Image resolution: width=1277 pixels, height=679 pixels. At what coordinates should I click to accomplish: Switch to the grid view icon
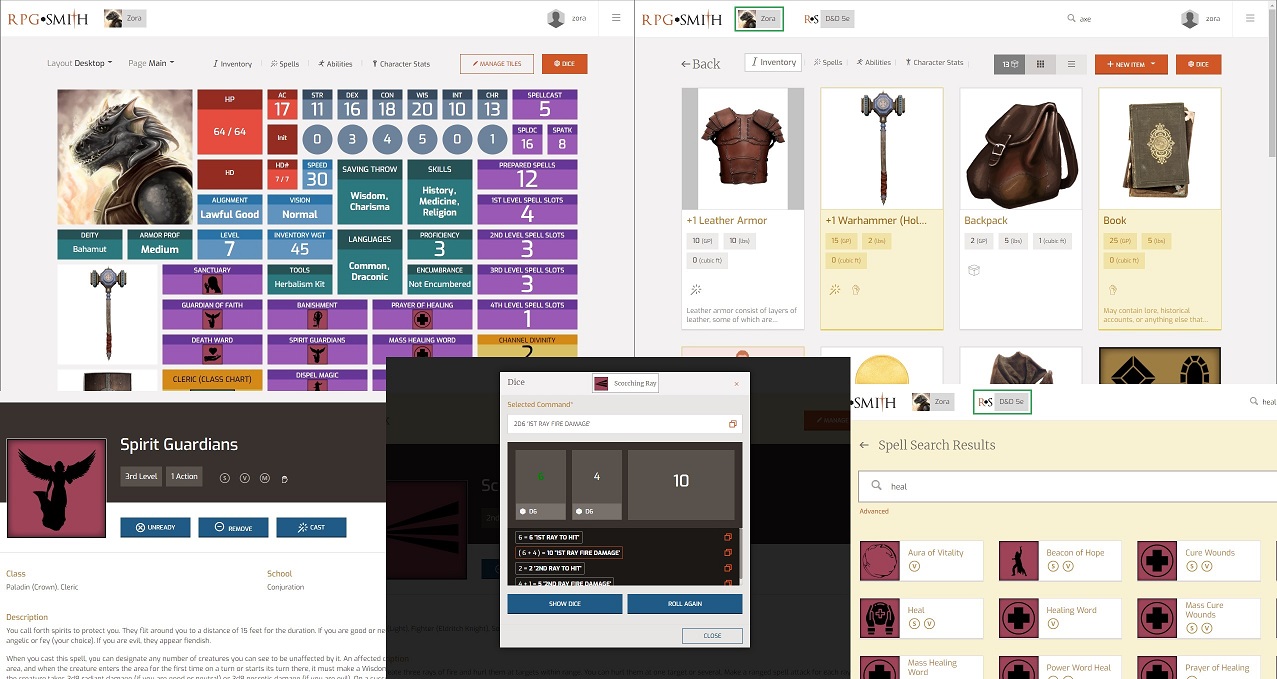click(1040, 64)
